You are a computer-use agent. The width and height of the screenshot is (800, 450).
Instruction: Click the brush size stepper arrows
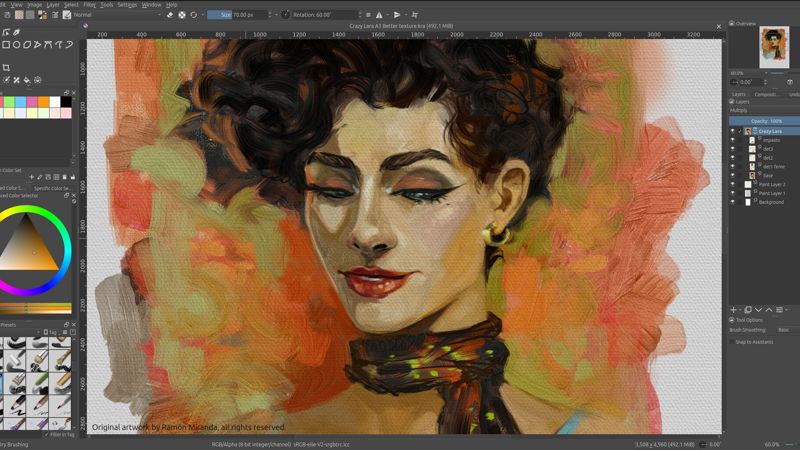pyautogui.click(x=270, y=15)
